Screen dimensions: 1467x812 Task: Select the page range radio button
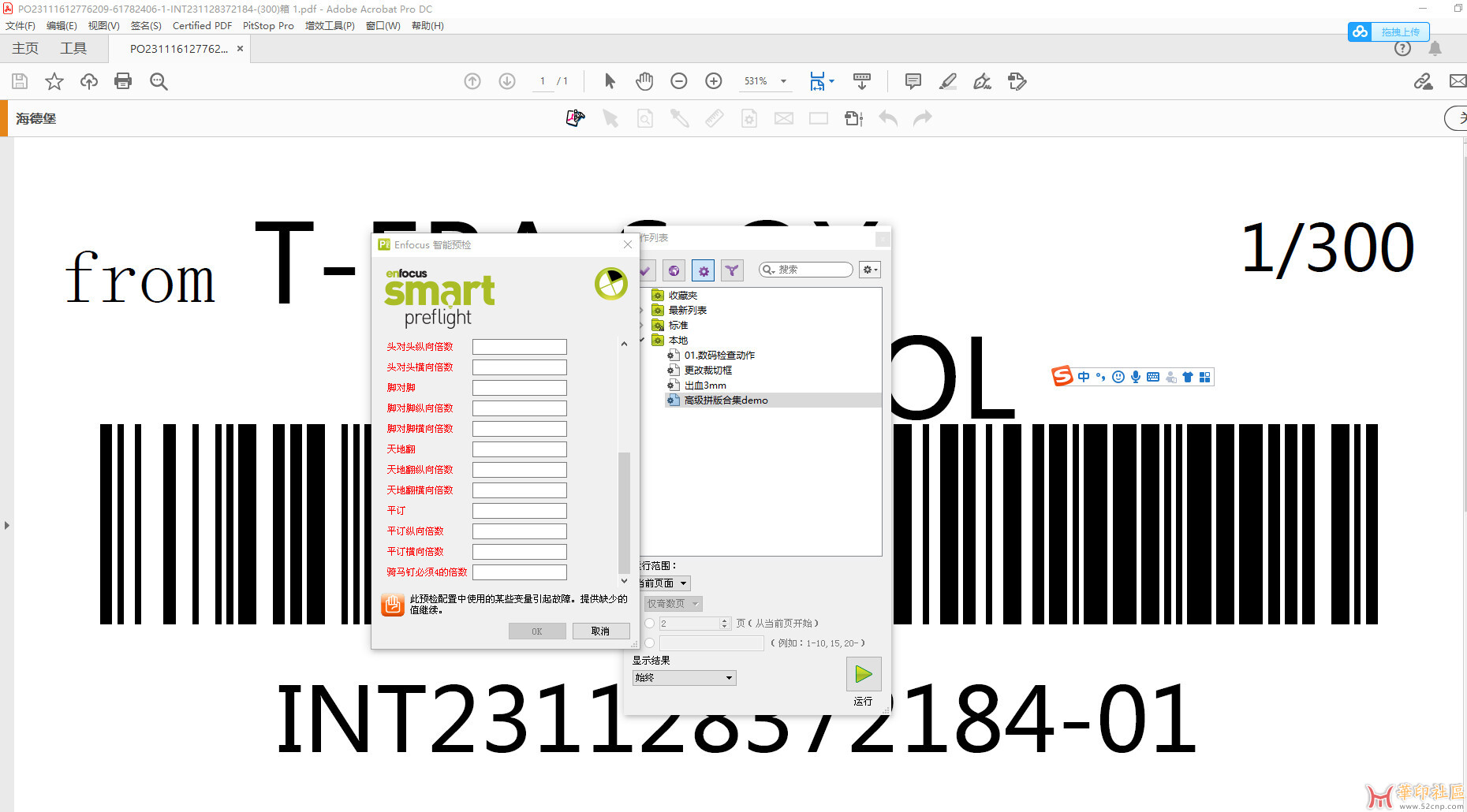[x=649, y=643]
